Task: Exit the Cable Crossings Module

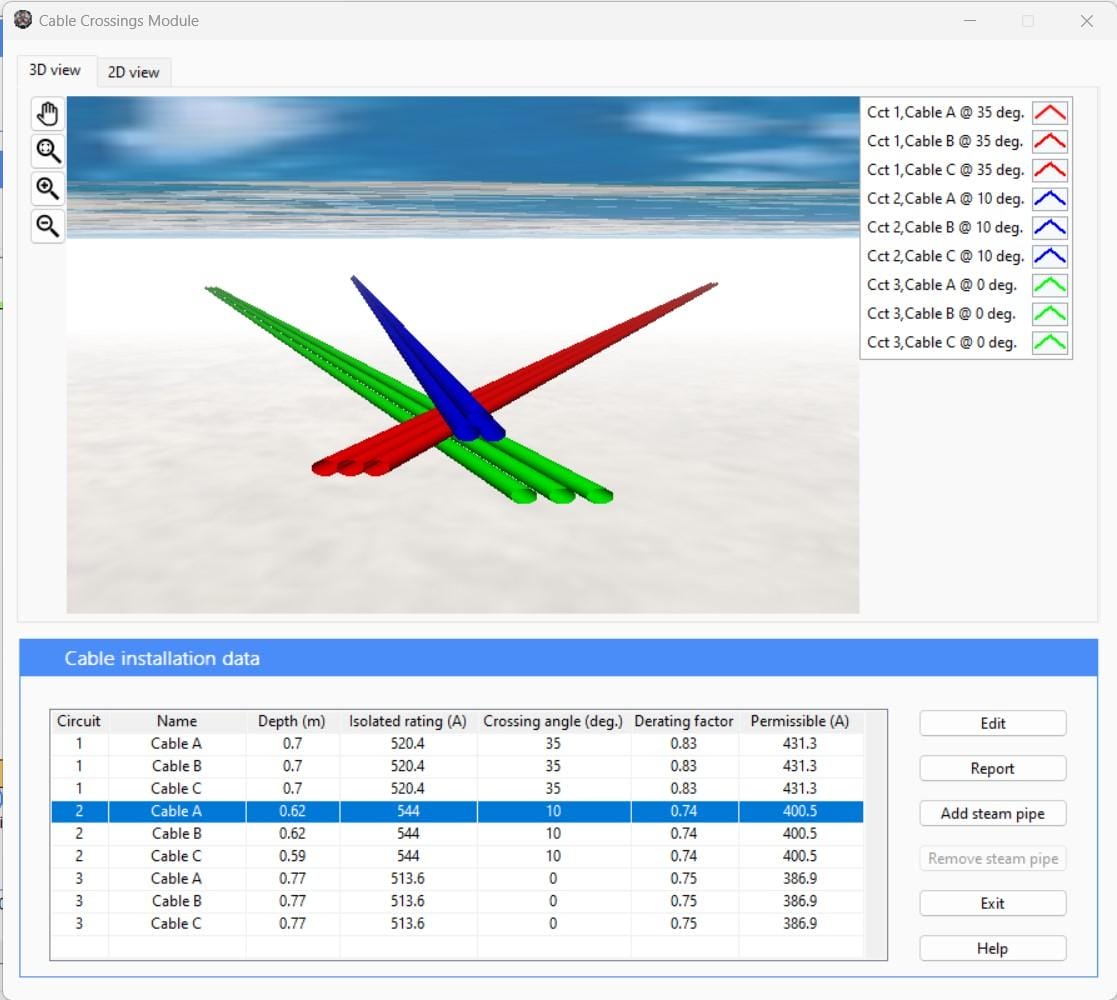Action: 992,903
